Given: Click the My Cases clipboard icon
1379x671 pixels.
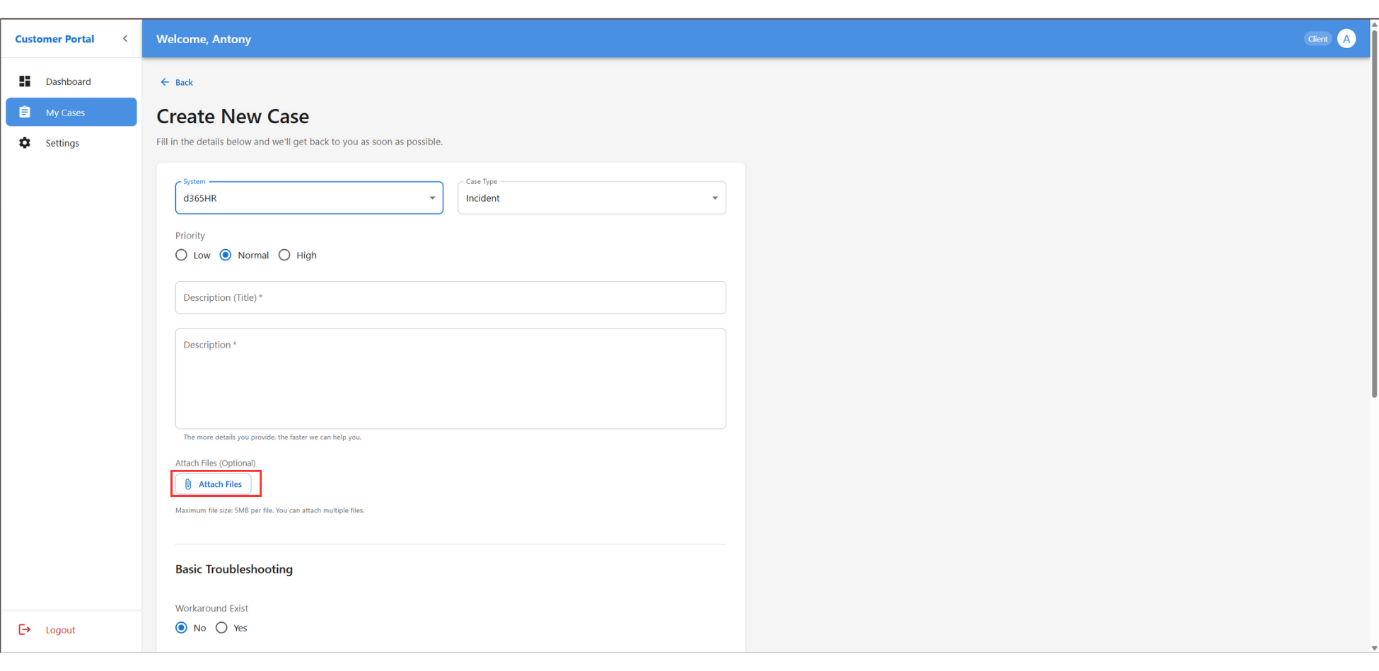Looking at the screenshot, I should [x=26, y=113].
